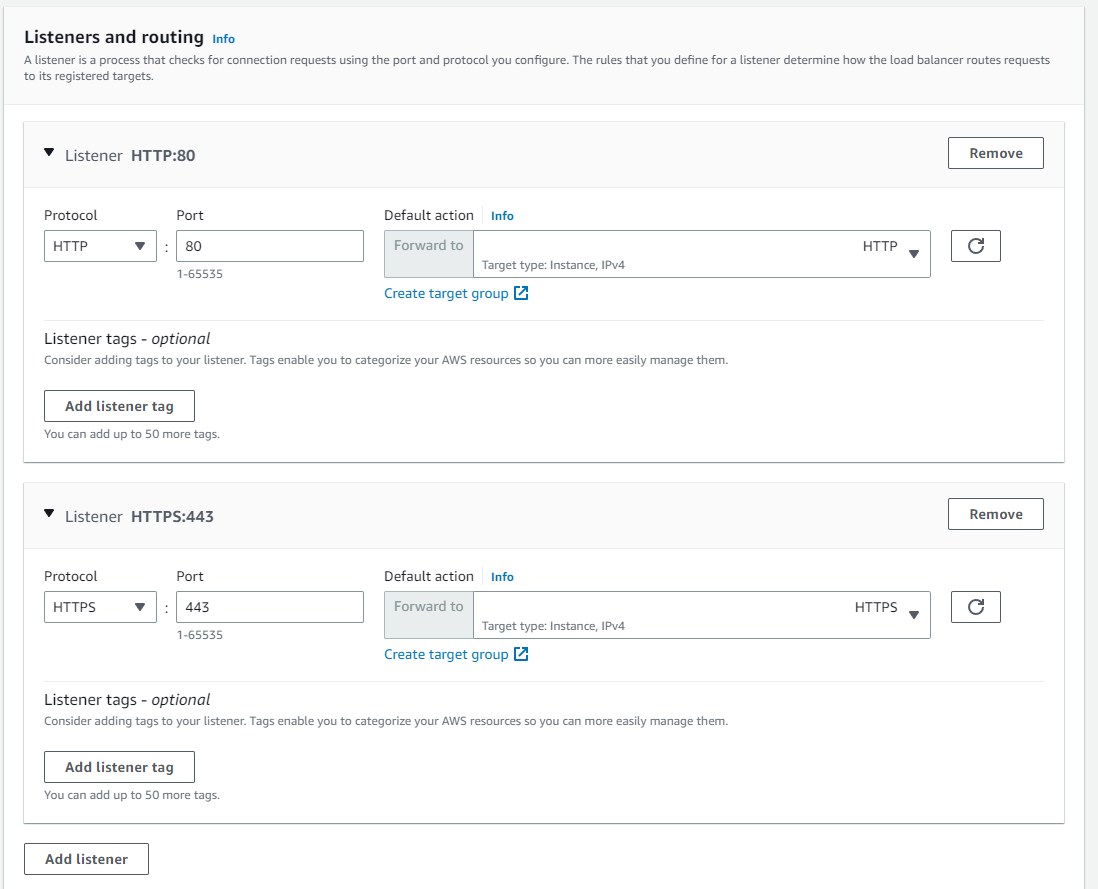The width and height of the screenshot is (1098, 889).
Task: Click Create target group link under HTTP:80
Action: 446,294
